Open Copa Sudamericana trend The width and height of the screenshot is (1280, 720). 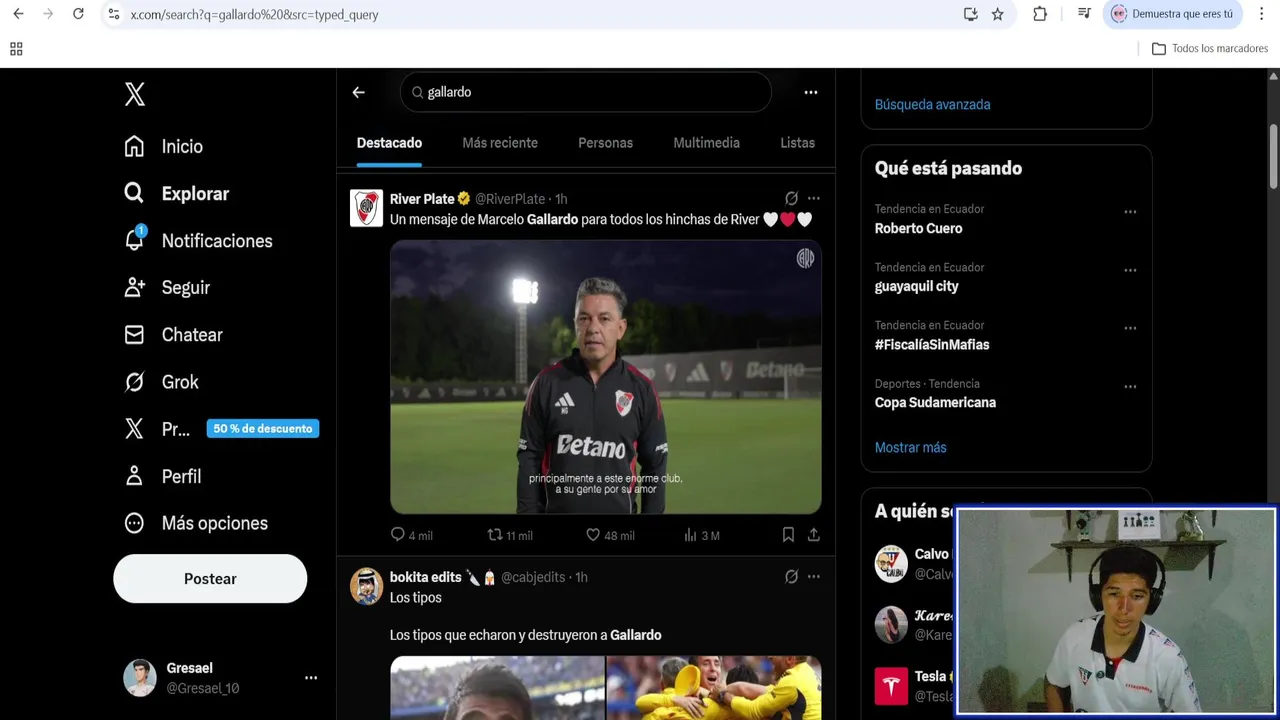(935, 402)
